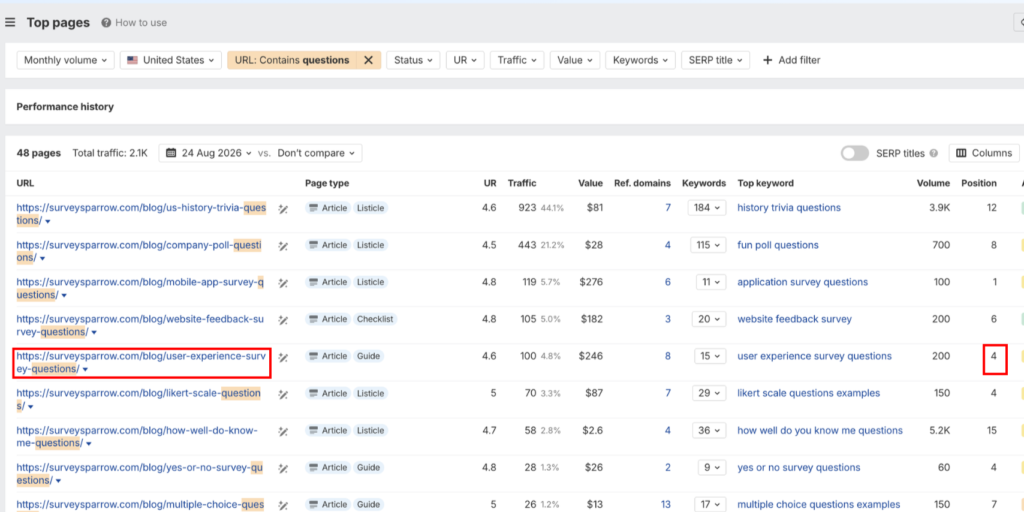Click the how well do you know me questions keyword
The image size is (1024, 512).
point(820,430)
